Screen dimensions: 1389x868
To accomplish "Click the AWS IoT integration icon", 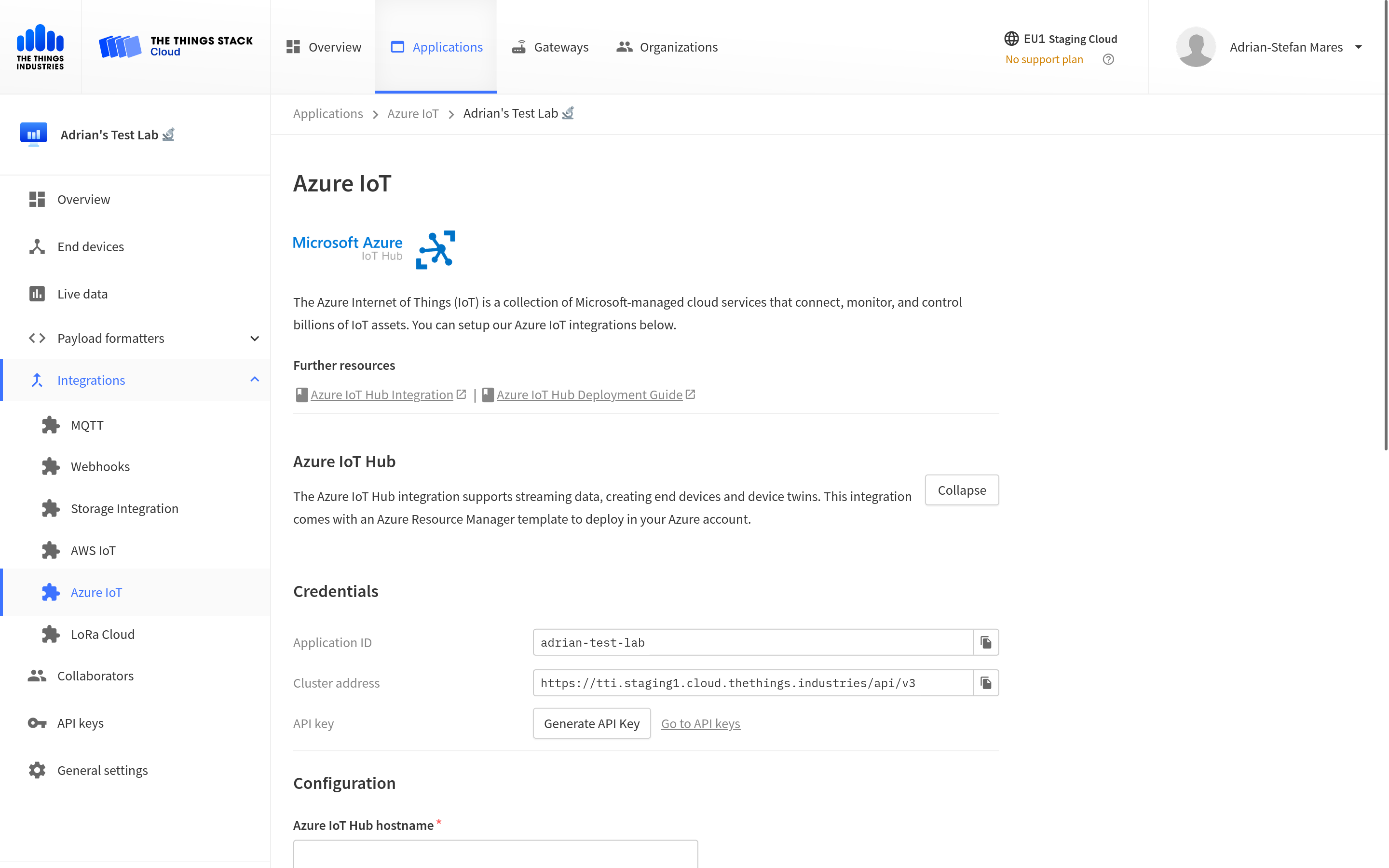I will pyautogui.click(x=50, y=550).
